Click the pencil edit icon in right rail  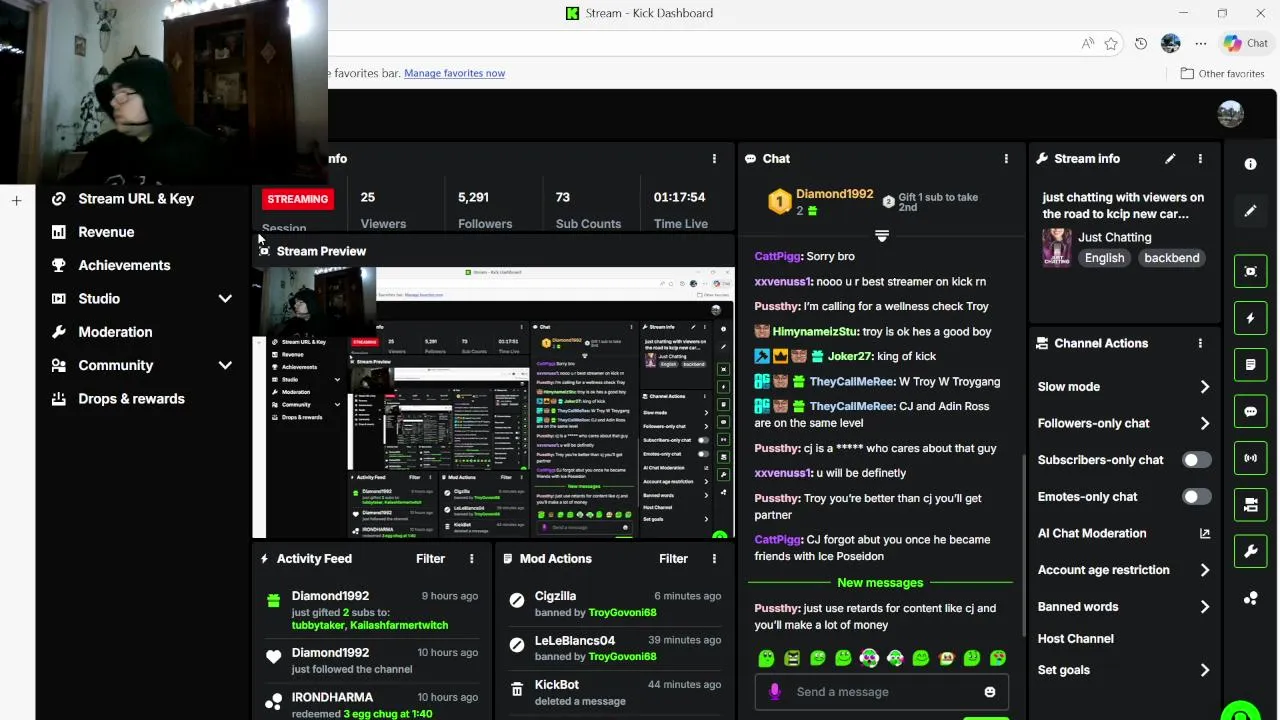pyautogui.click(x=1250, y=211)
